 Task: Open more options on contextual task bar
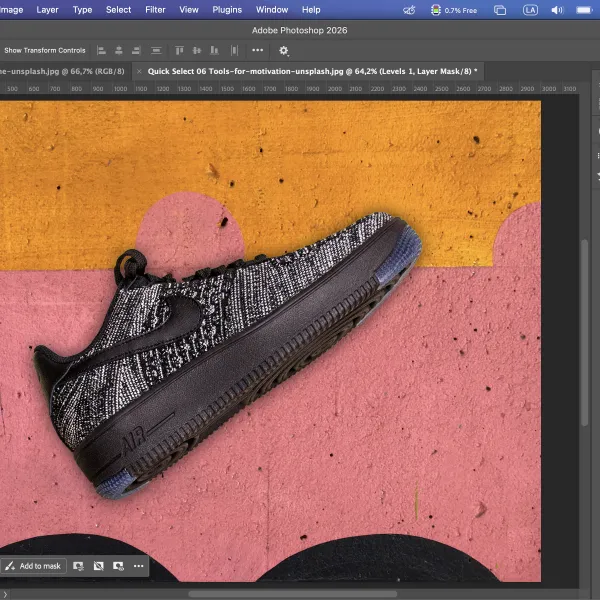(x=139, y=566)
